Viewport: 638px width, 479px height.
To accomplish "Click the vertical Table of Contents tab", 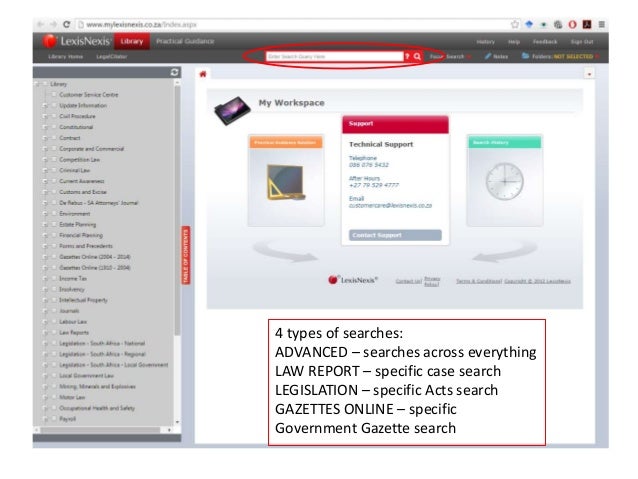I will (x=186, y=255).
